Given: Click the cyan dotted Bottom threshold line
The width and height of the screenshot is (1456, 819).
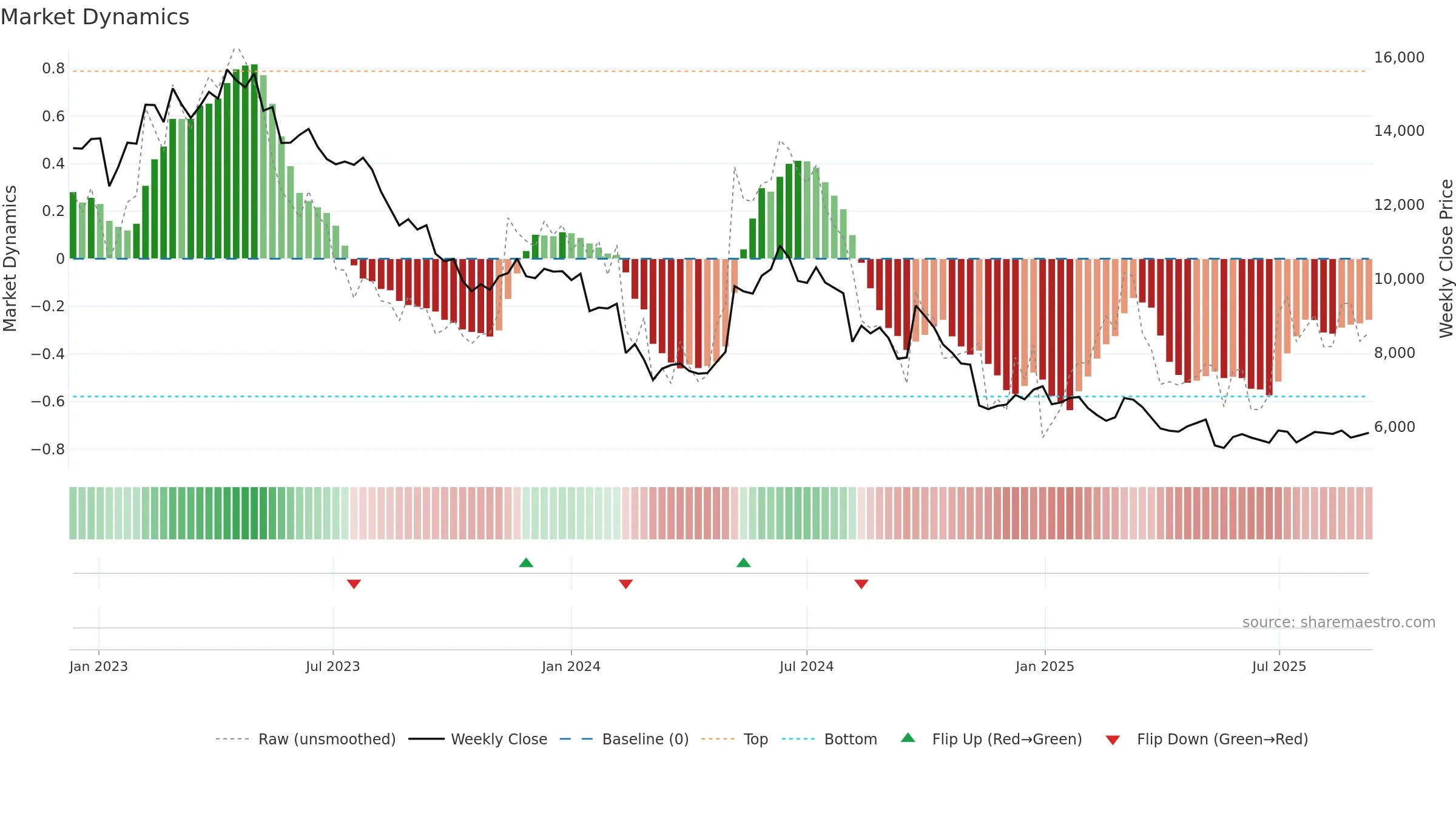Looking at the screenshot, I should coord(719,397).
